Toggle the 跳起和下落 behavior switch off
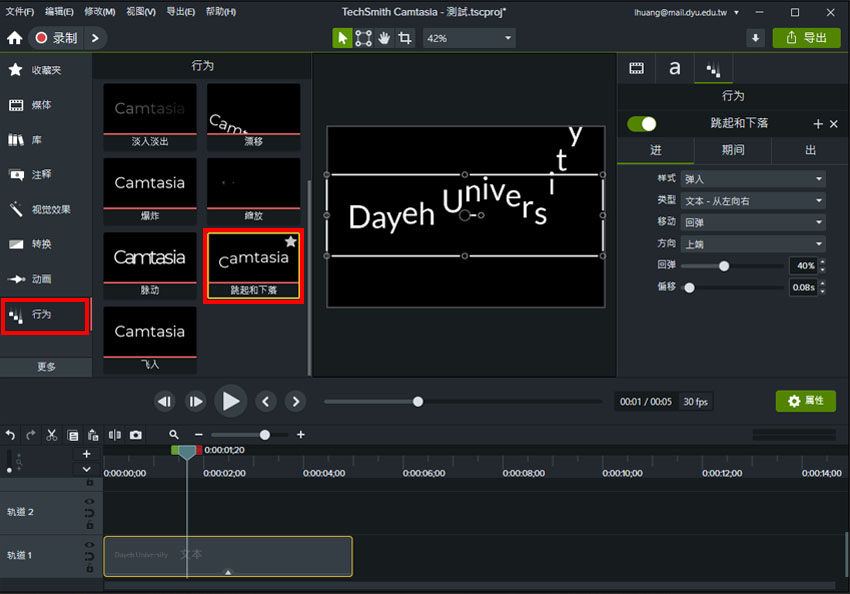The image size is (850, 594). pyautogui.click(x=642, y=124)
